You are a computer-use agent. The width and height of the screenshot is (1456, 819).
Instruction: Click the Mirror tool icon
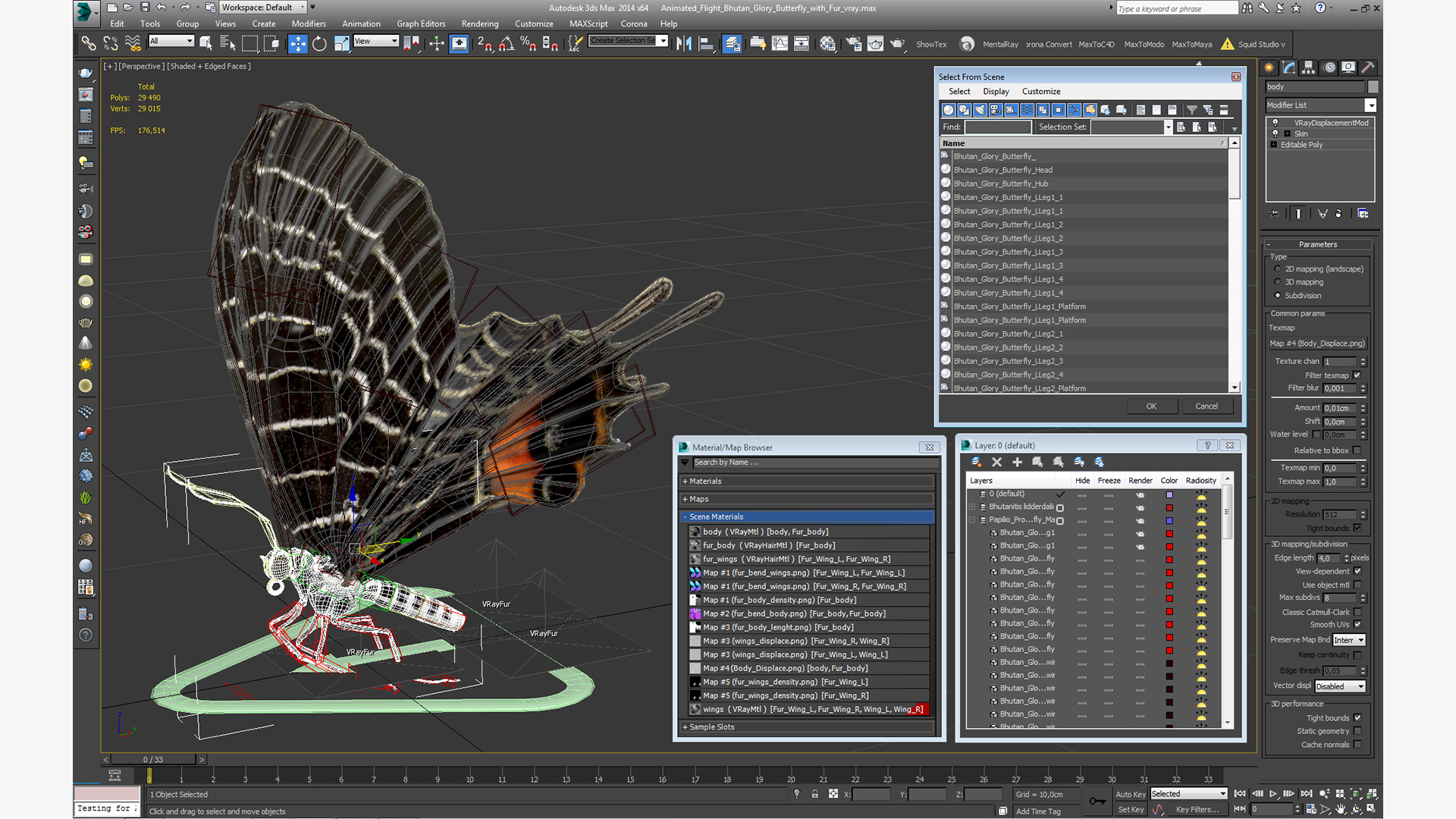coord(684,43)
